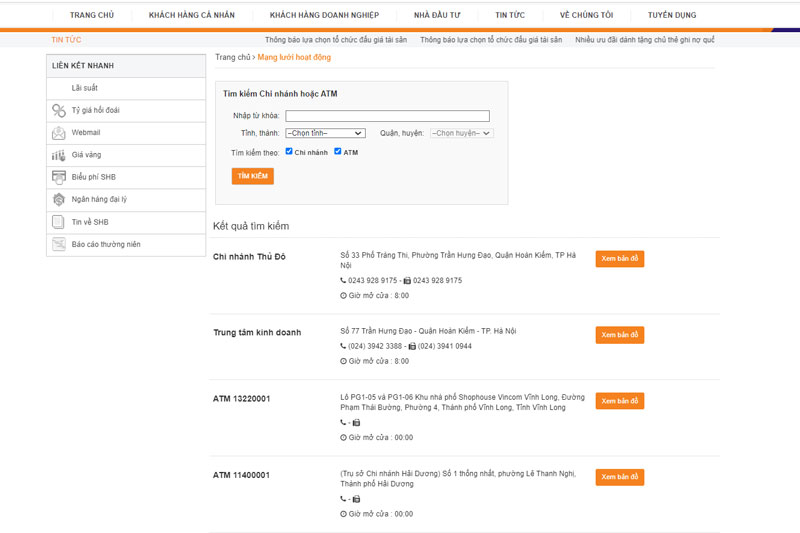Click Xem bản đồ for Chi nhánh Thủ Đô
The width and height of the screenshot is (800, 533).
619,258
